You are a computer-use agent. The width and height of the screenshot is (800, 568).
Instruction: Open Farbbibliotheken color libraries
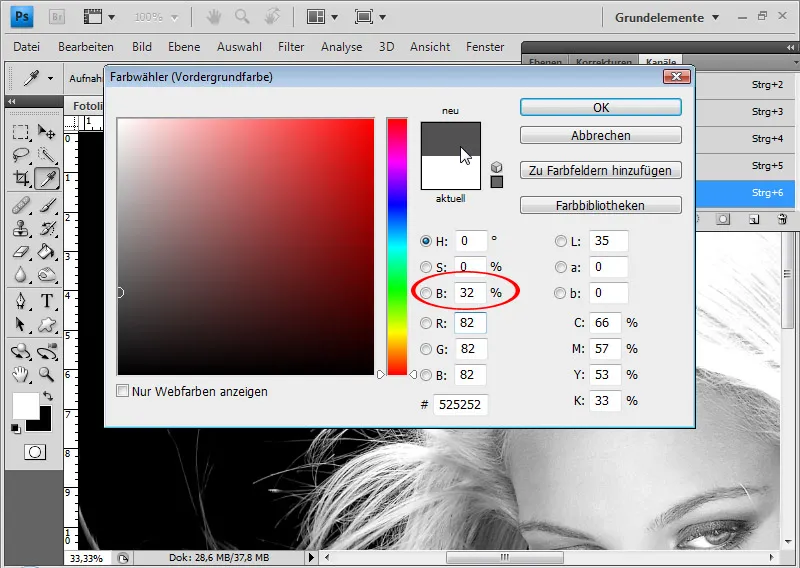tap(601, 205)
